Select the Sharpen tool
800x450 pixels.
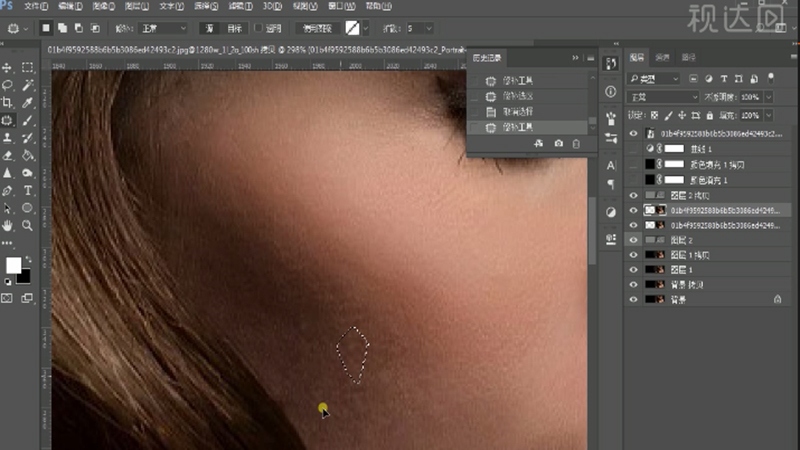pyautogui.click(x=7, y=173)
